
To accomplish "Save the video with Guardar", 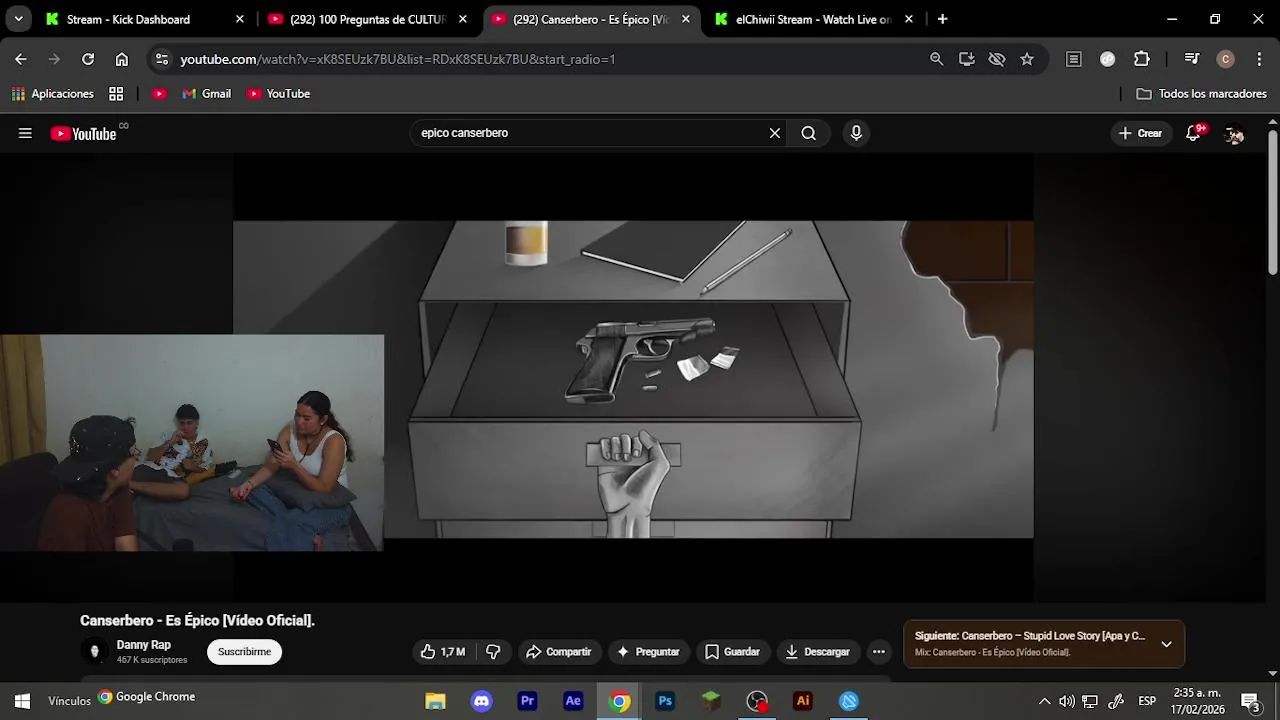I will [732, 652].
